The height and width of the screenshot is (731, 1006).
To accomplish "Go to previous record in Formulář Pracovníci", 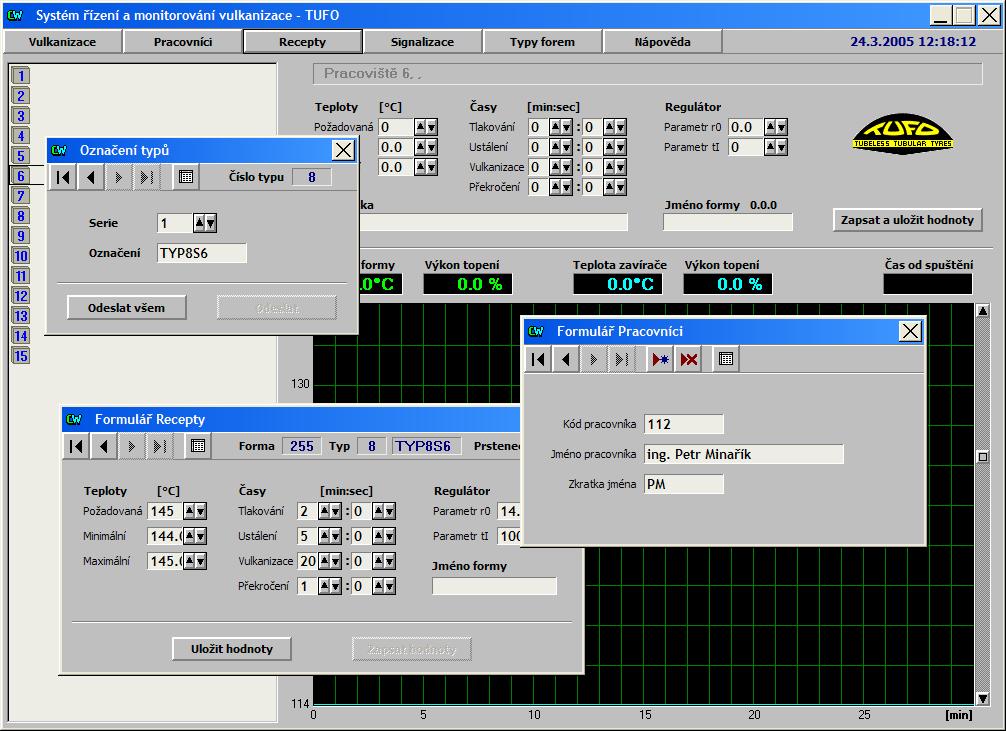I will click(x=567, y=360).
